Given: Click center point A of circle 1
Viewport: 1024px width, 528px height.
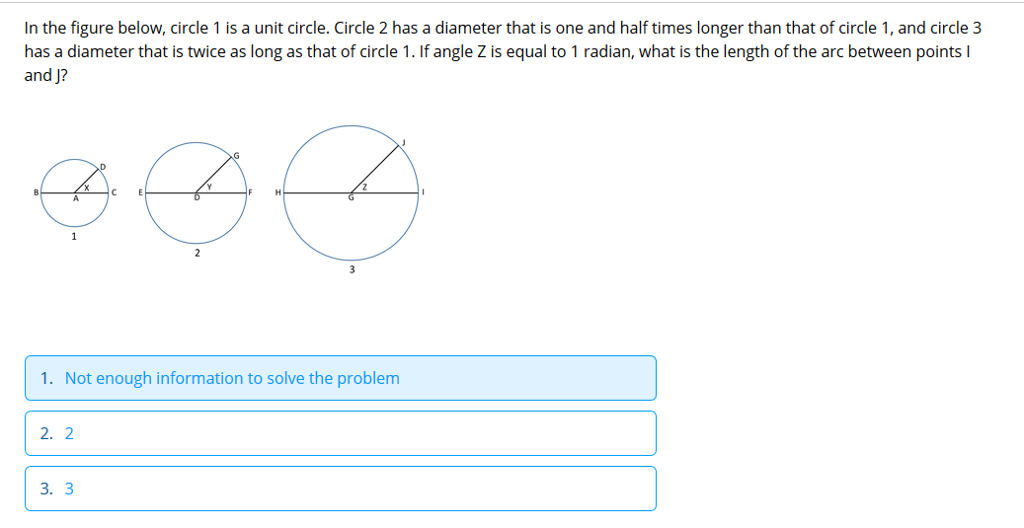Looking at the screenshot, I should pyautogui.click(x=75, y=199).
